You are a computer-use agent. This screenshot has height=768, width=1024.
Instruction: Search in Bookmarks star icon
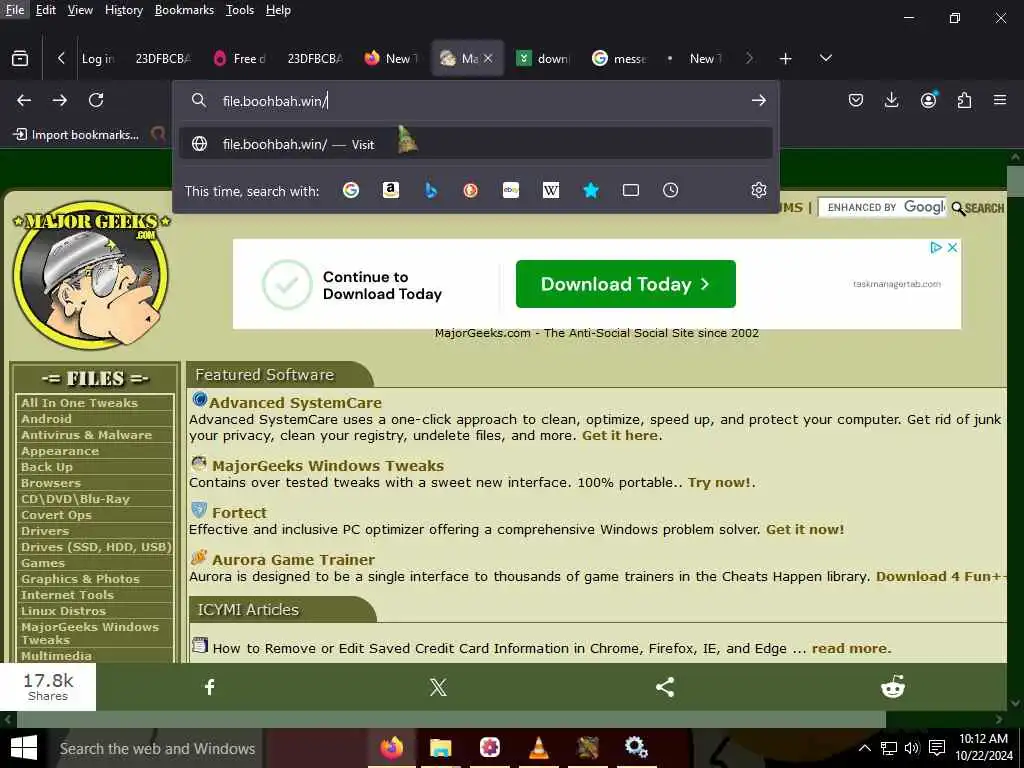pyautogui.click(x=591, y=190)
